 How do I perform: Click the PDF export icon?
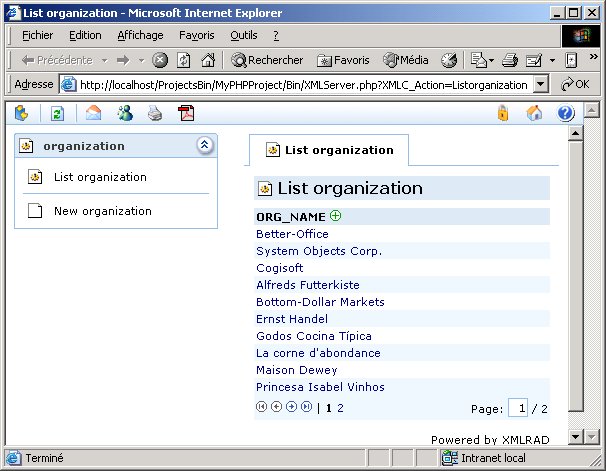[185, 113]
